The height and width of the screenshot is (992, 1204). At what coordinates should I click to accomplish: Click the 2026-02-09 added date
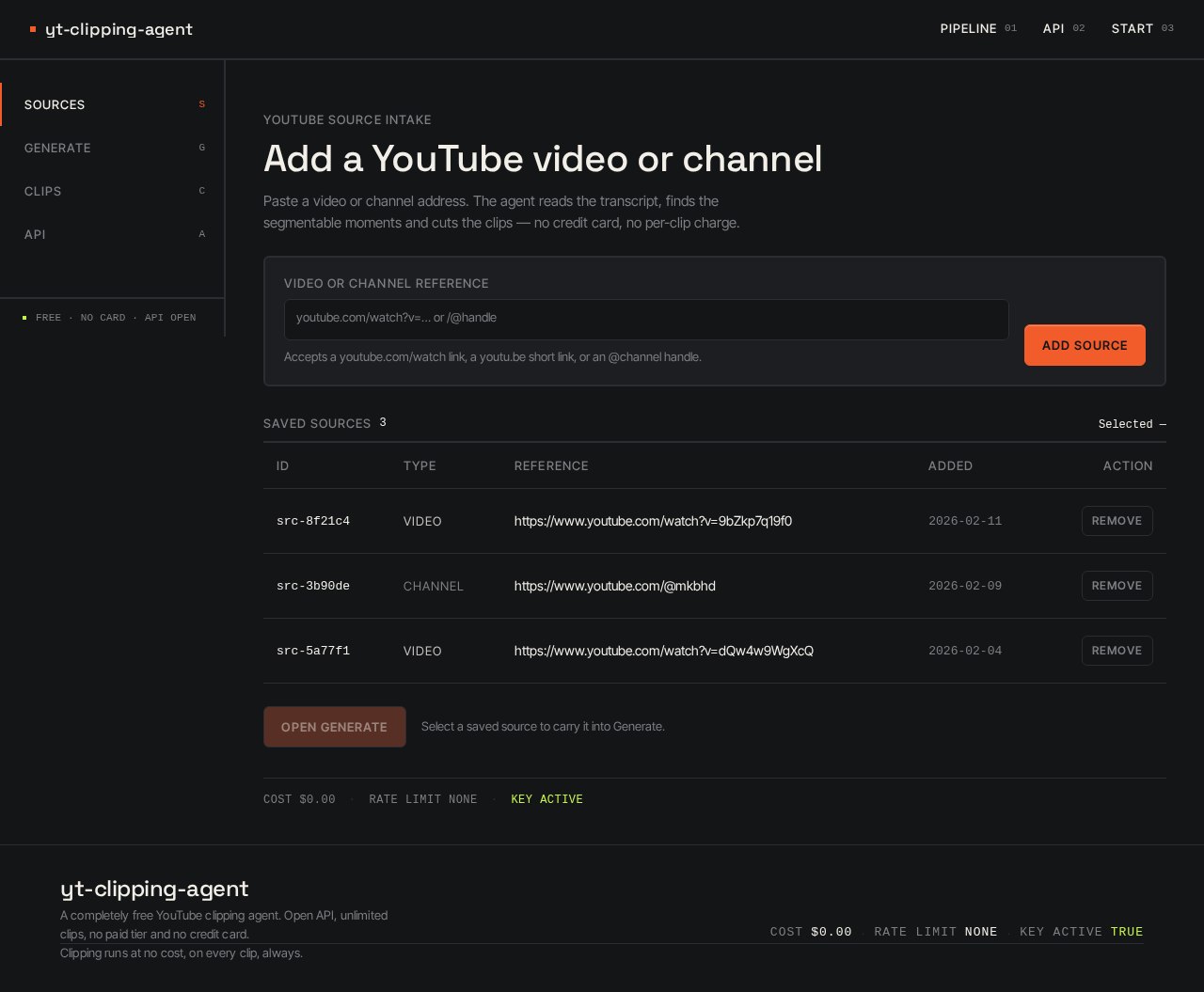(965, 586)
